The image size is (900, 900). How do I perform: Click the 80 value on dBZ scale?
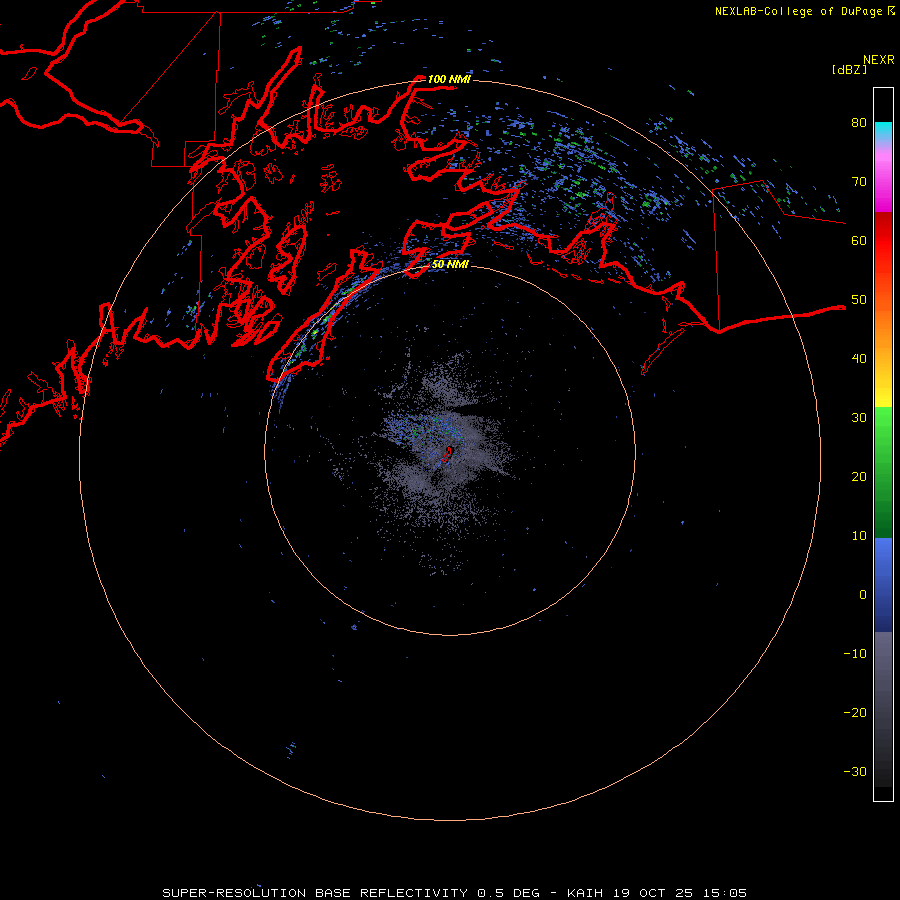[859, 123]
